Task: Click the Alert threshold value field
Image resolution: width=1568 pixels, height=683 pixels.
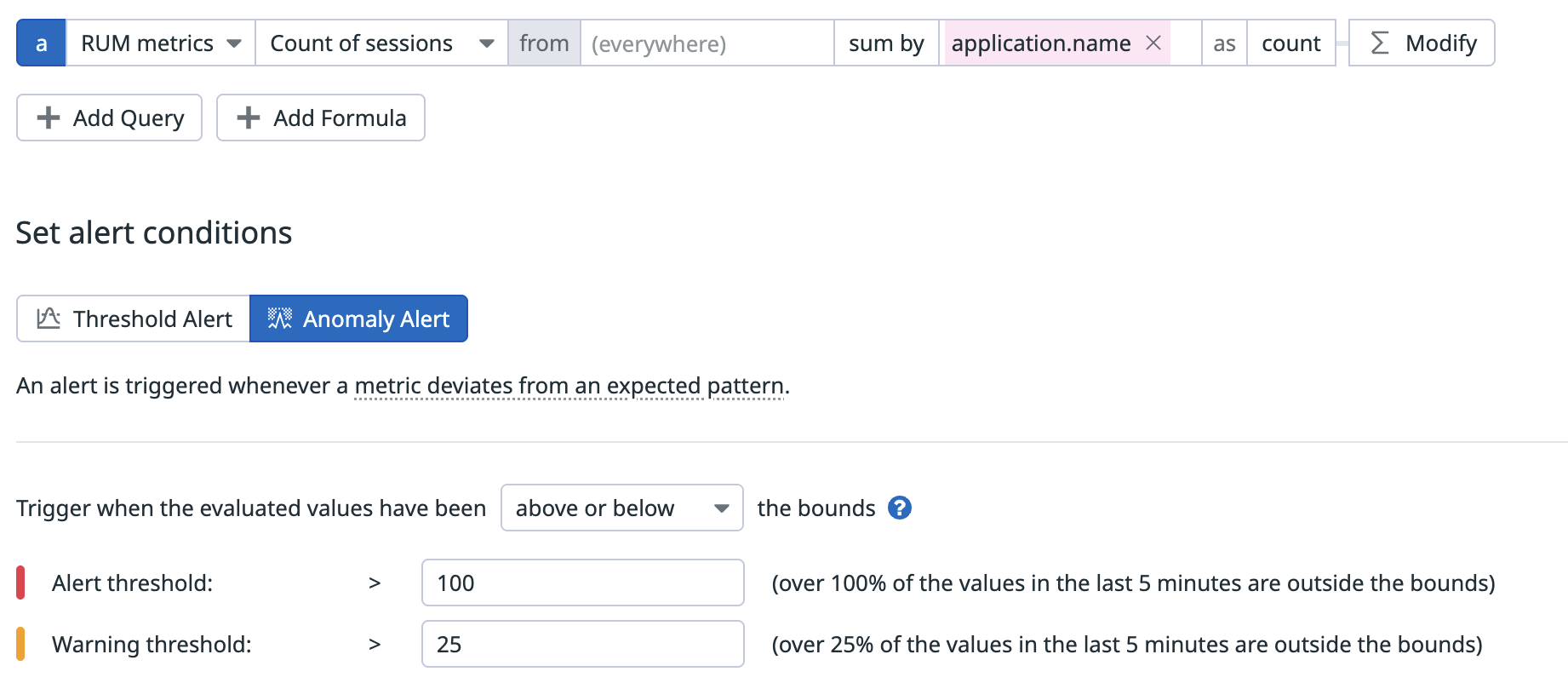Action: coord(582,583)
